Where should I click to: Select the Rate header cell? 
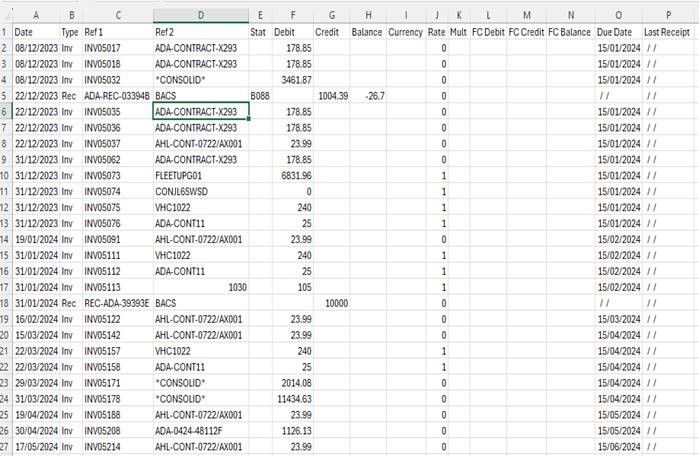pos(436,32)
